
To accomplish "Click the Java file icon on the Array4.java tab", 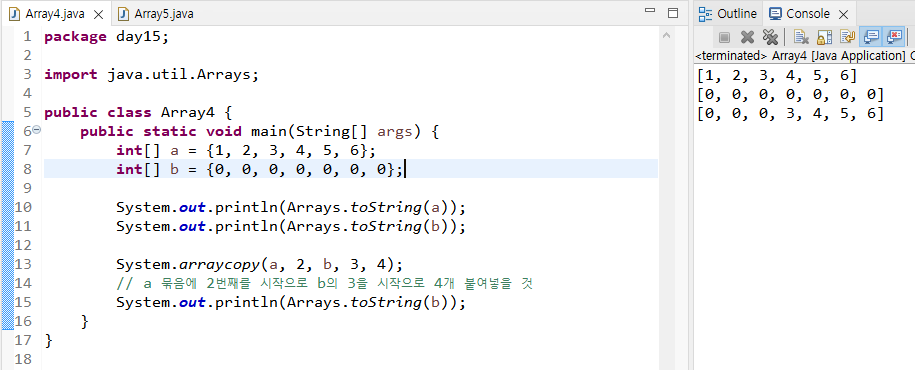I will pyautogui.click(x=15, y=14).
